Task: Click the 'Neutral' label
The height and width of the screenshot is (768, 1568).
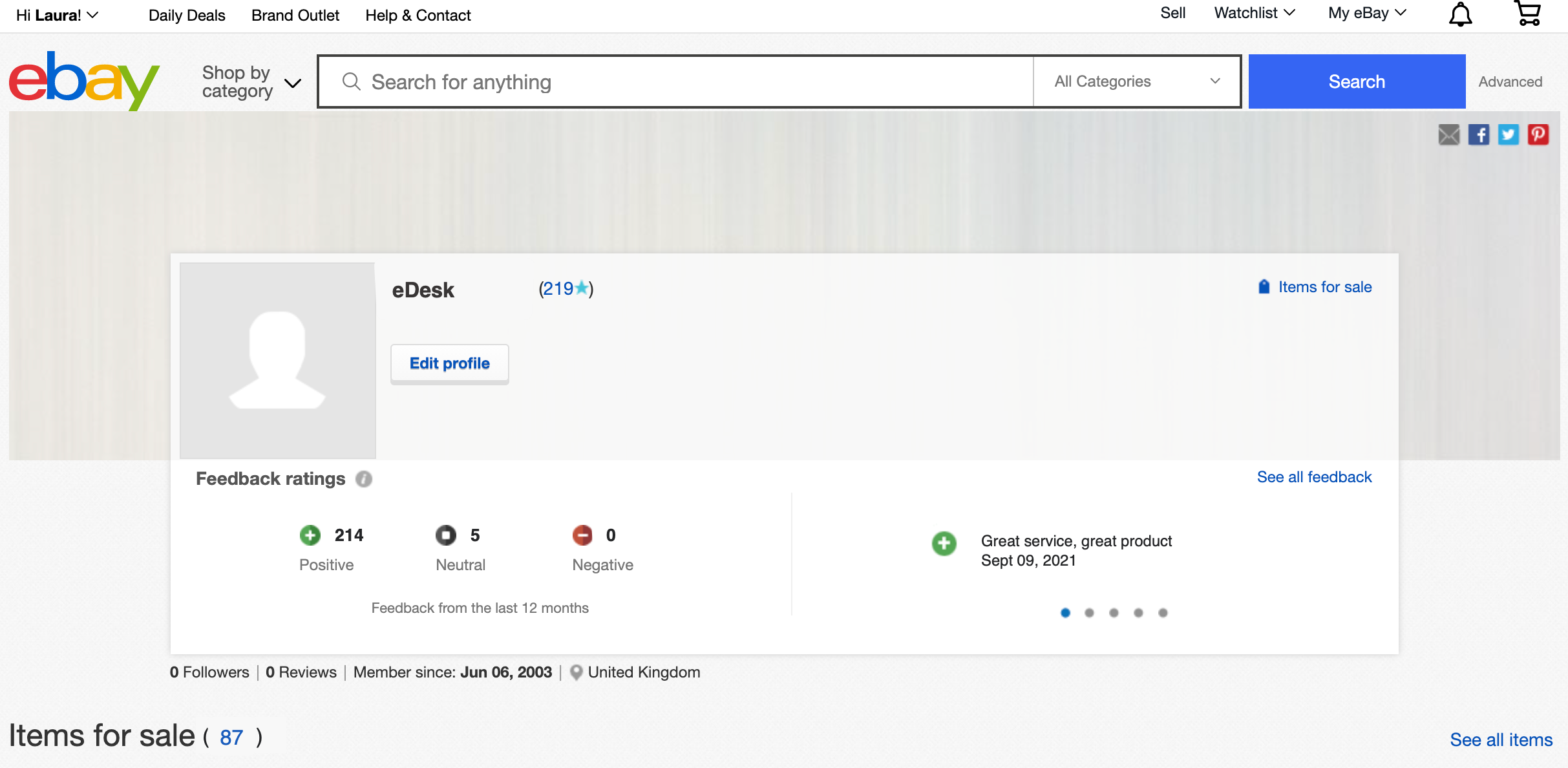Action: click(460, 565)
